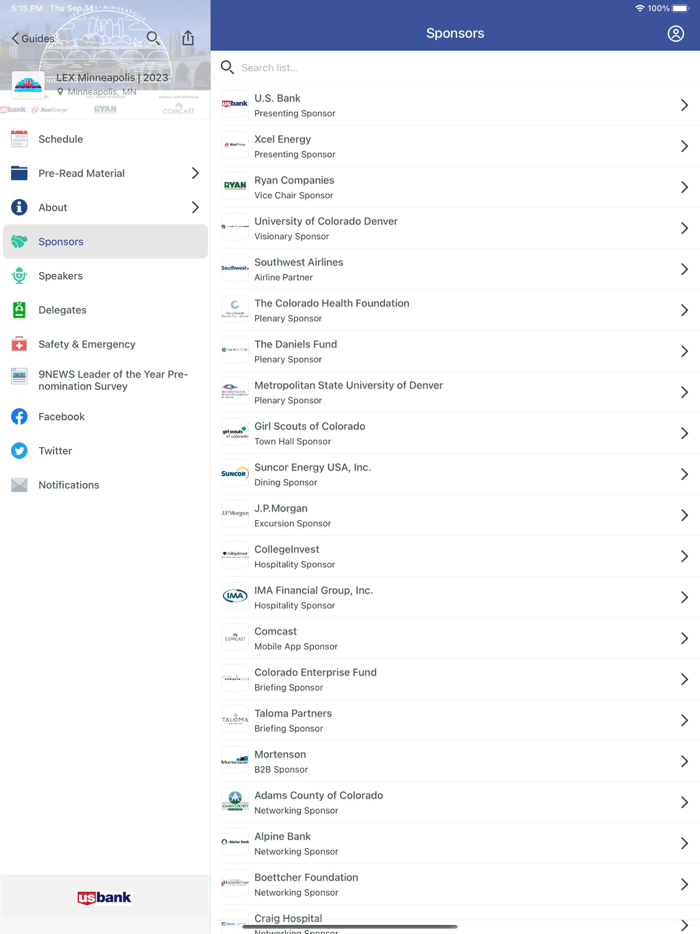Open the Twitter link
Viewport: 700px width, 934px height.
point(105,450)
